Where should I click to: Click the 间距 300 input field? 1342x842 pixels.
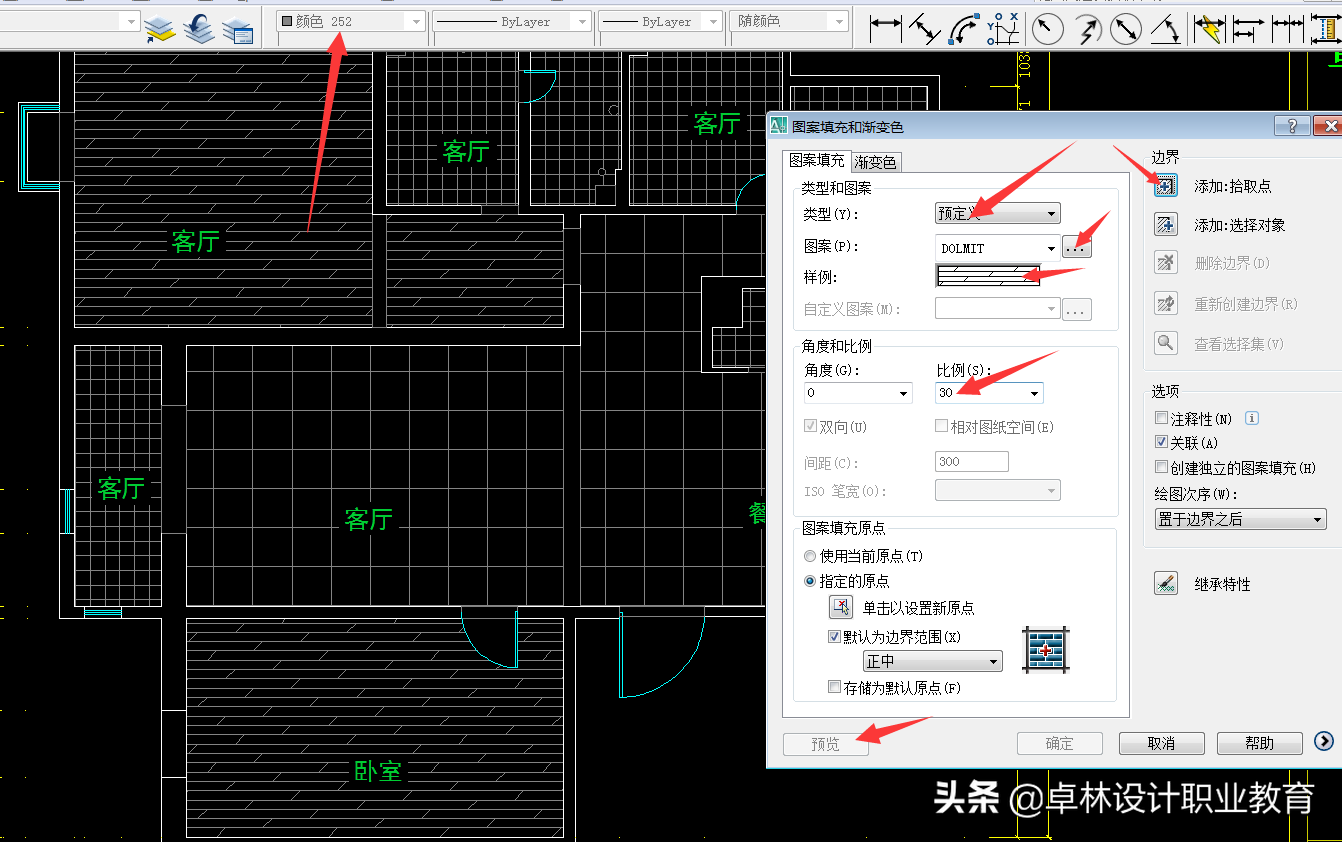pyautogui.click(x=971, y=461)
